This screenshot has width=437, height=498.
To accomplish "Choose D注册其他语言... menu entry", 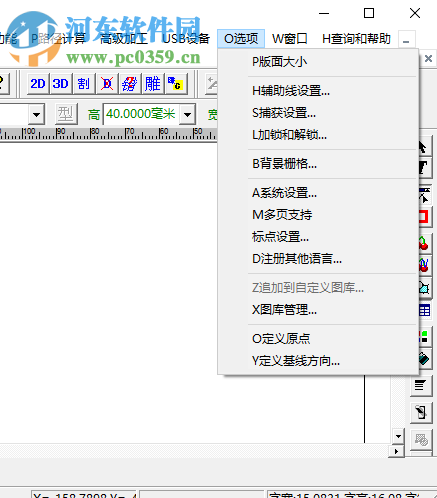I will pos(318,259).
